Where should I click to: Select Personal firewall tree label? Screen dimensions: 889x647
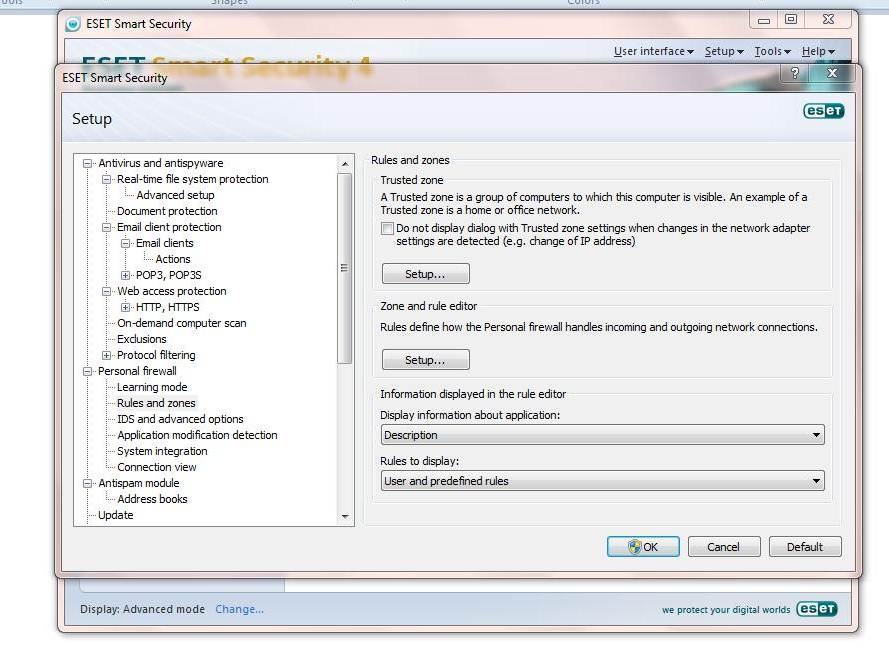137,371
